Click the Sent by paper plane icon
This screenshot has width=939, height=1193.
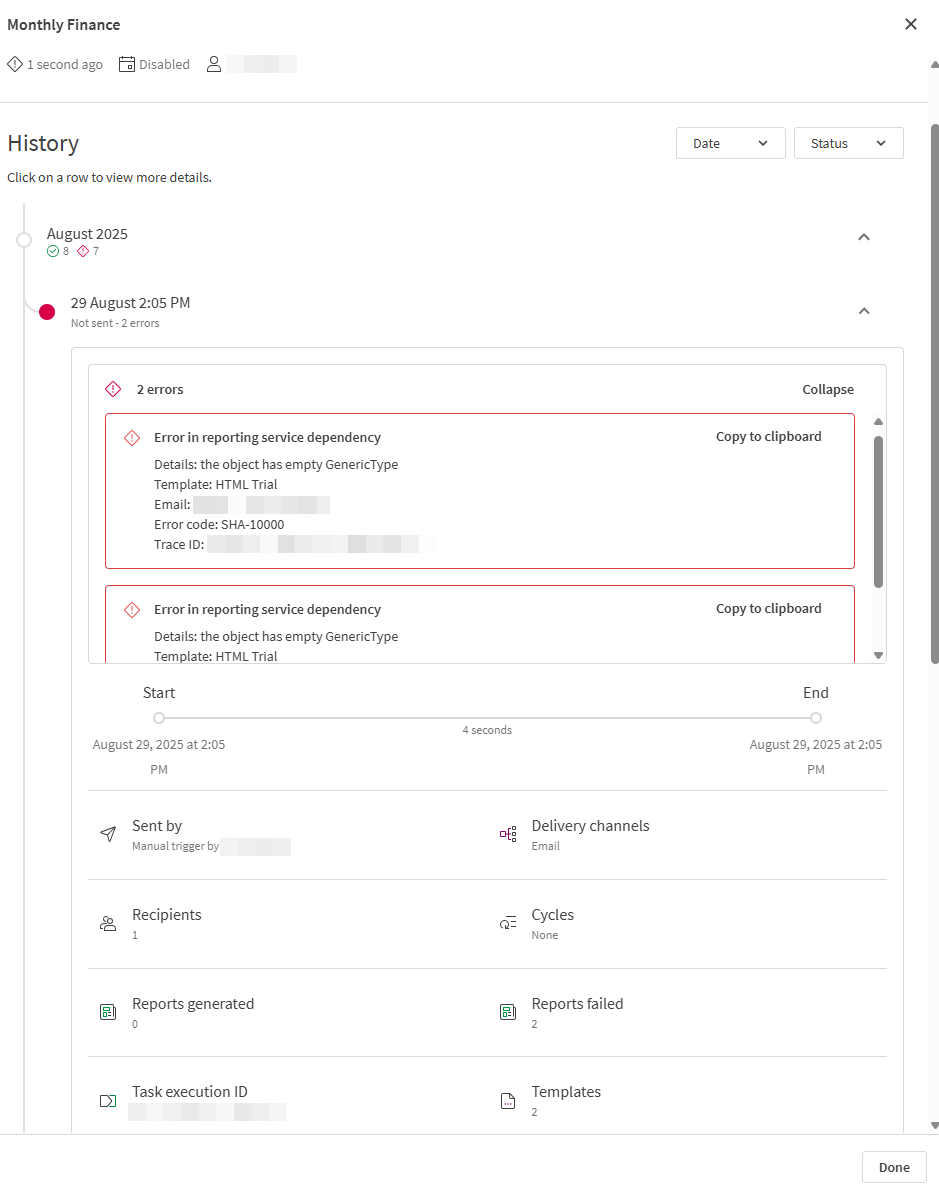pyautogui.click(x=108, y=833)
